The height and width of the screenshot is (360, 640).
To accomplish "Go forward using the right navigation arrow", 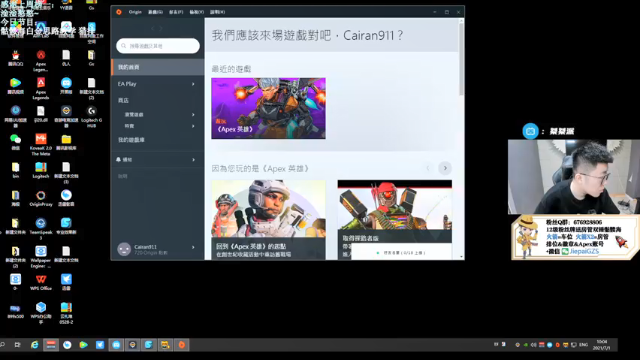I will coord(160,28).
